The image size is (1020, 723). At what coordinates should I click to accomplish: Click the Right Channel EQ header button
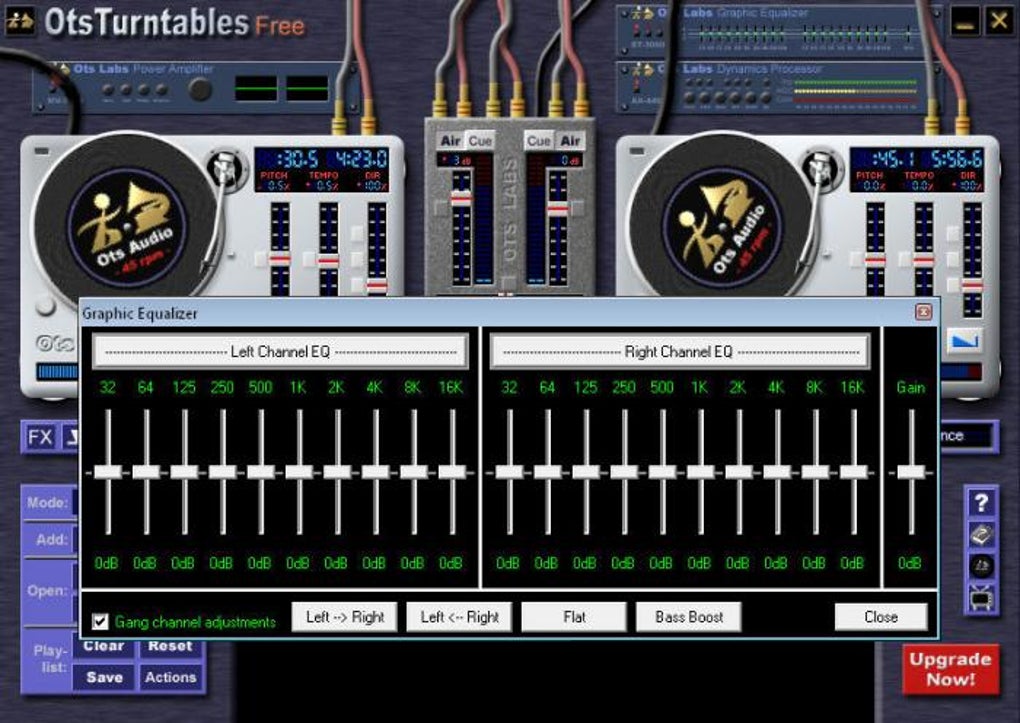tap(680, 352)
